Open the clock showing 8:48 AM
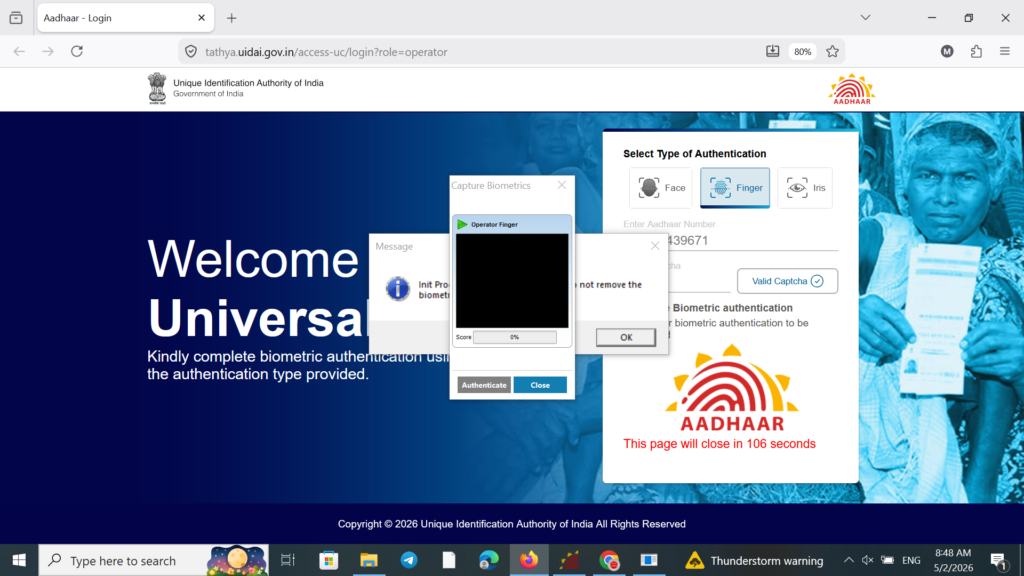Screen dimensions: 1024x576 click(953, 560)
